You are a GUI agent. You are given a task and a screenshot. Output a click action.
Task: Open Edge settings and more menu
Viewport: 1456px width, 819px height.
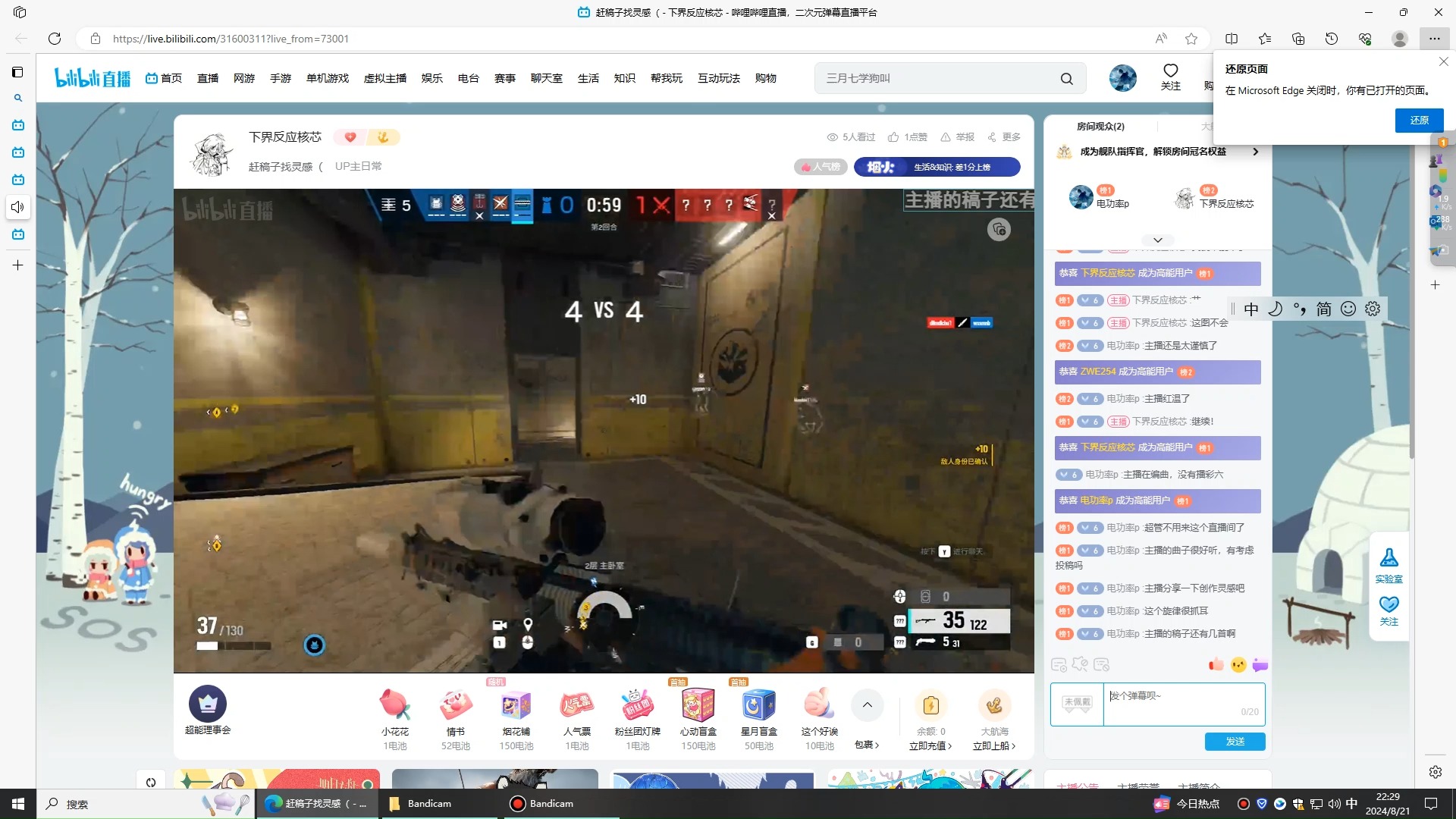coord(1434,39)
